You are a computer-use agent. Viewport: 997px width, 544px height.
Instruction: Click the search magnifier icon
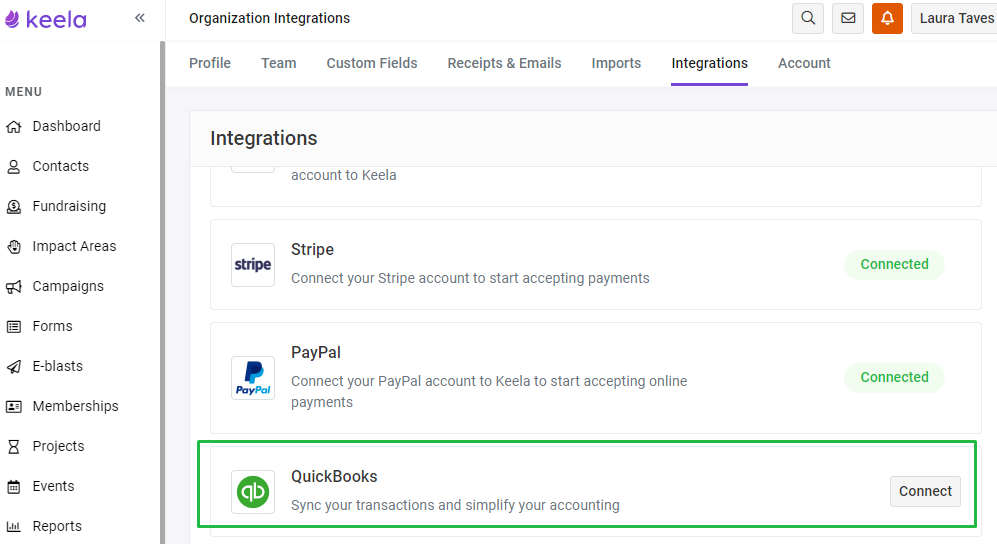tap(808, 18)
